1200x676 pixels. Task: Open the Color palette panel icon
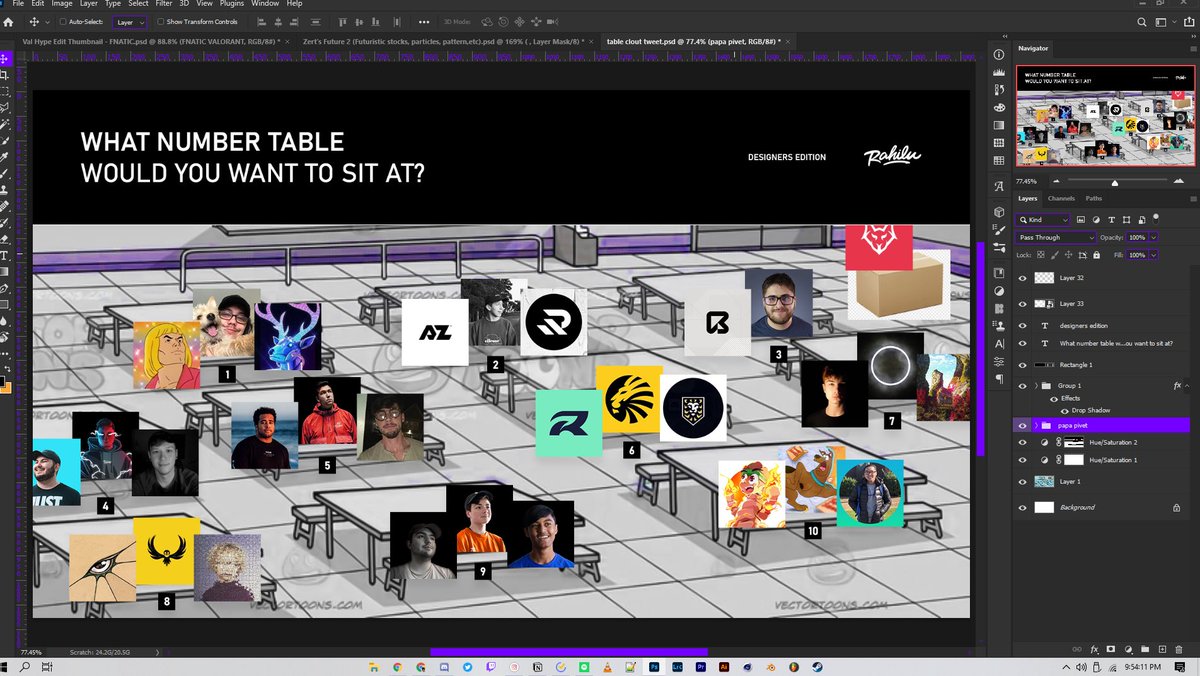pyautogui.click(x=999, y=108)
